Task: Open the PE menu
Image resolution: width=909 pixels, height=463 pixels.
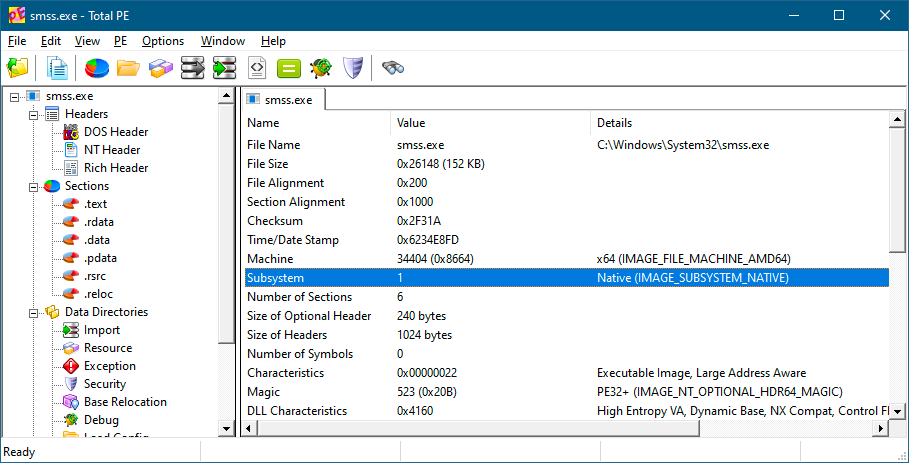Action: click(x=121, y=41)
